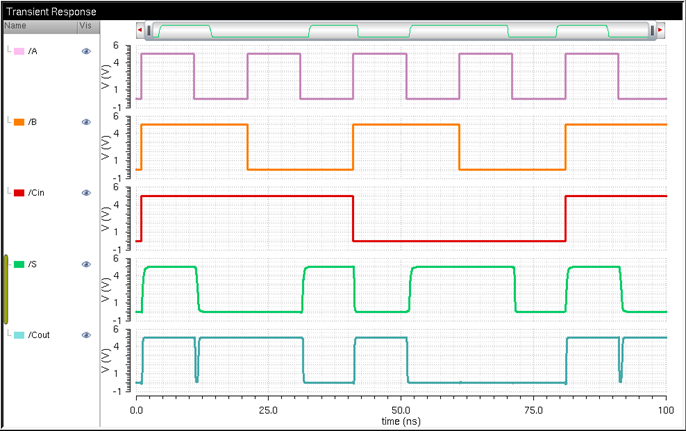Viewport: 686px width, 431px height.
Task: Click the 50.0 tick label on time axis
Action: pos(401,410)
